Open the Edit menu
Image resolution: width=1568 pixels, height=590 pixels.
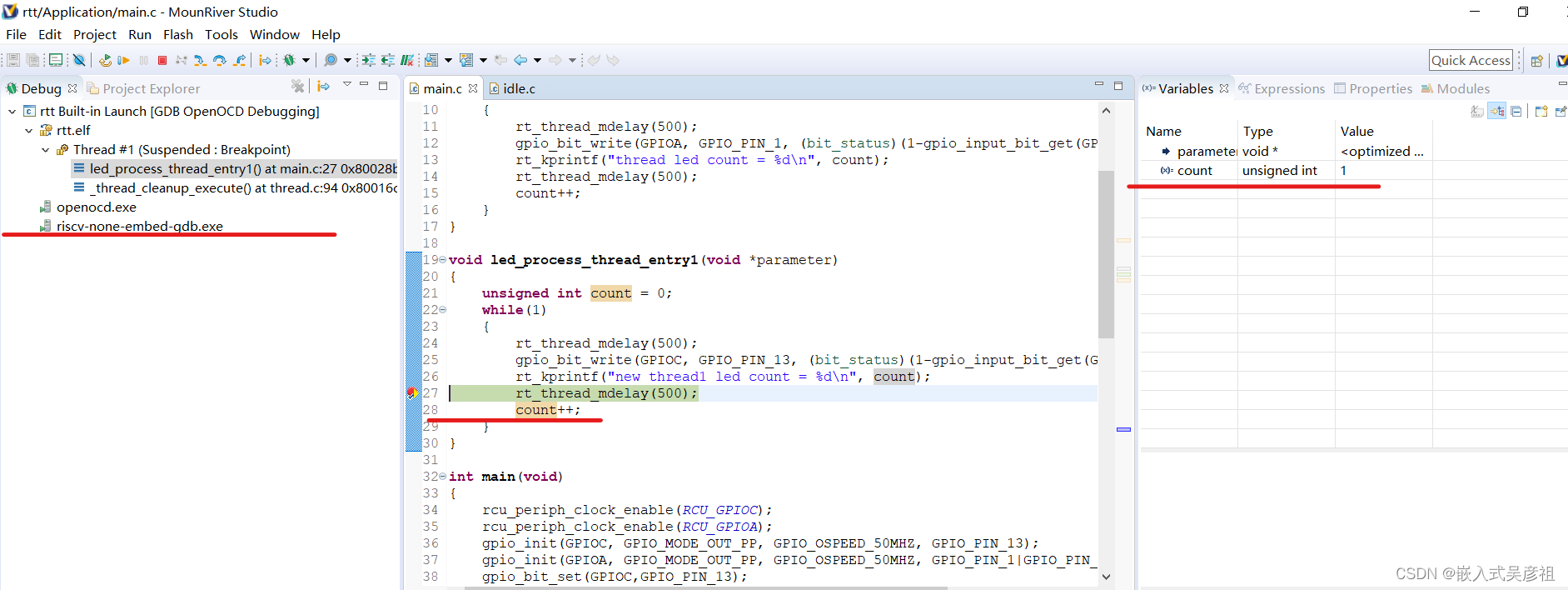point(50,34)
